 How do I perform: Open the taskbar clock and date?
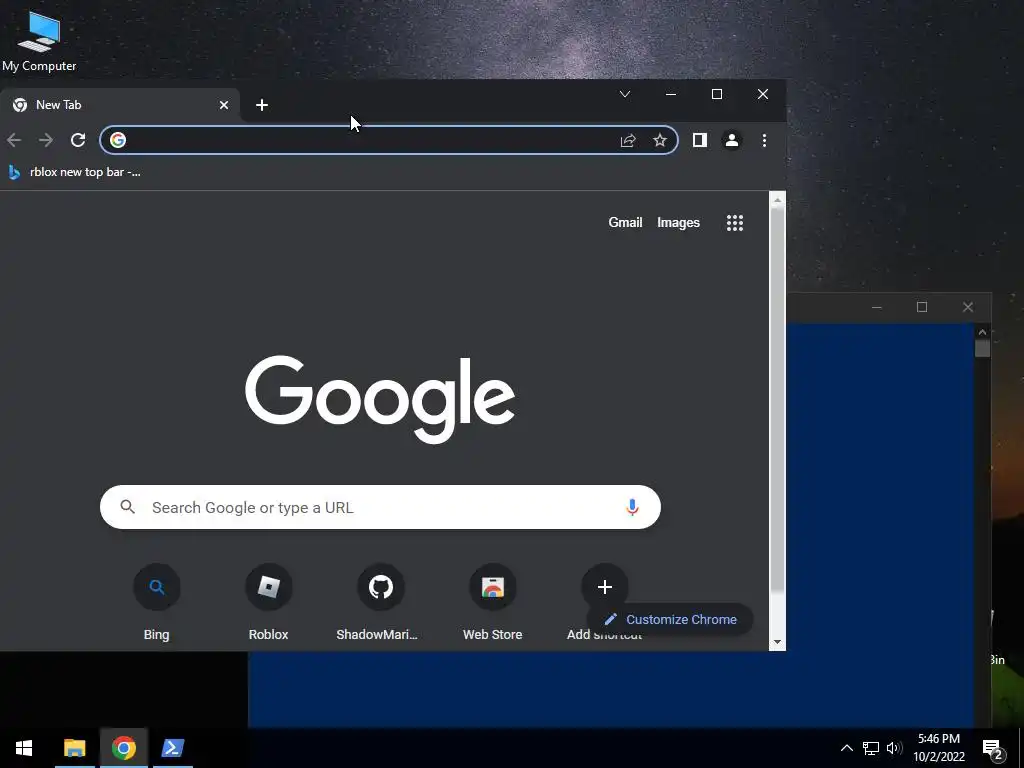click(939, 748)
